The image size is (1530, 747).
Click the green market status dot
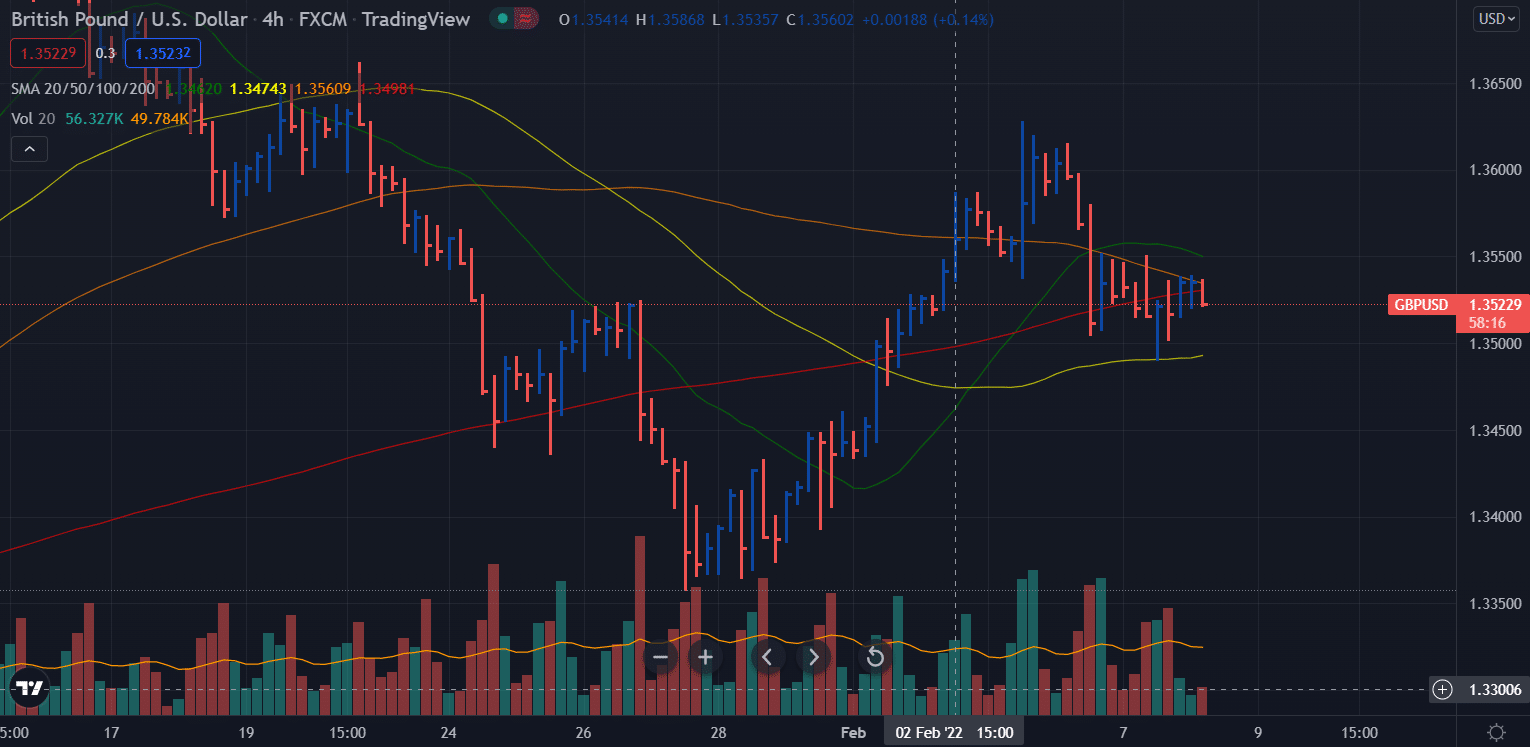tap(501, 19)
